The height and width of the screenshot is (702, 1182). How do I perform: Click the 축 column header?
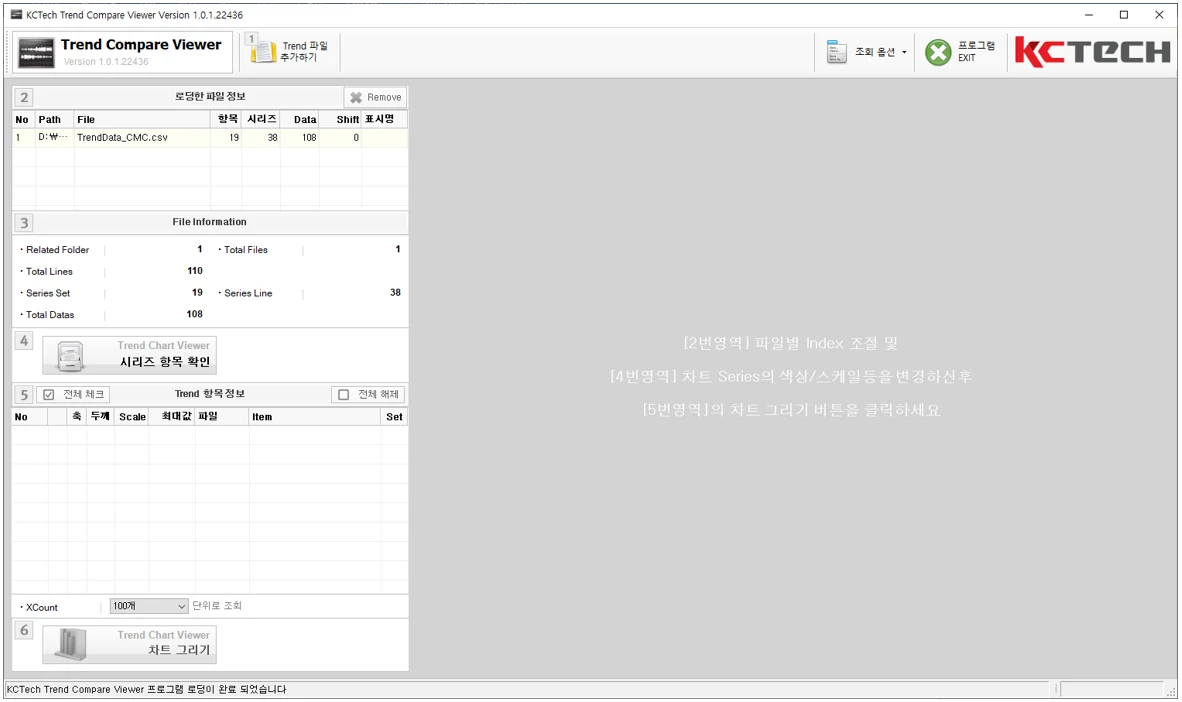[x=77, y=417]
